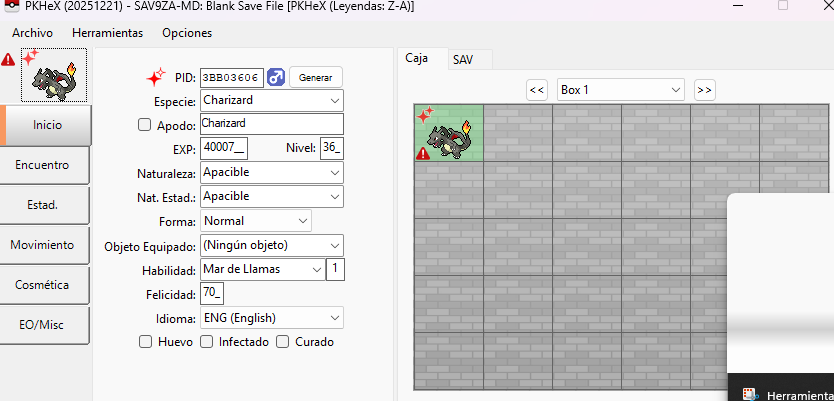
Task: Toggle the Infectado checkbox
Action: (x=207, y=342)
